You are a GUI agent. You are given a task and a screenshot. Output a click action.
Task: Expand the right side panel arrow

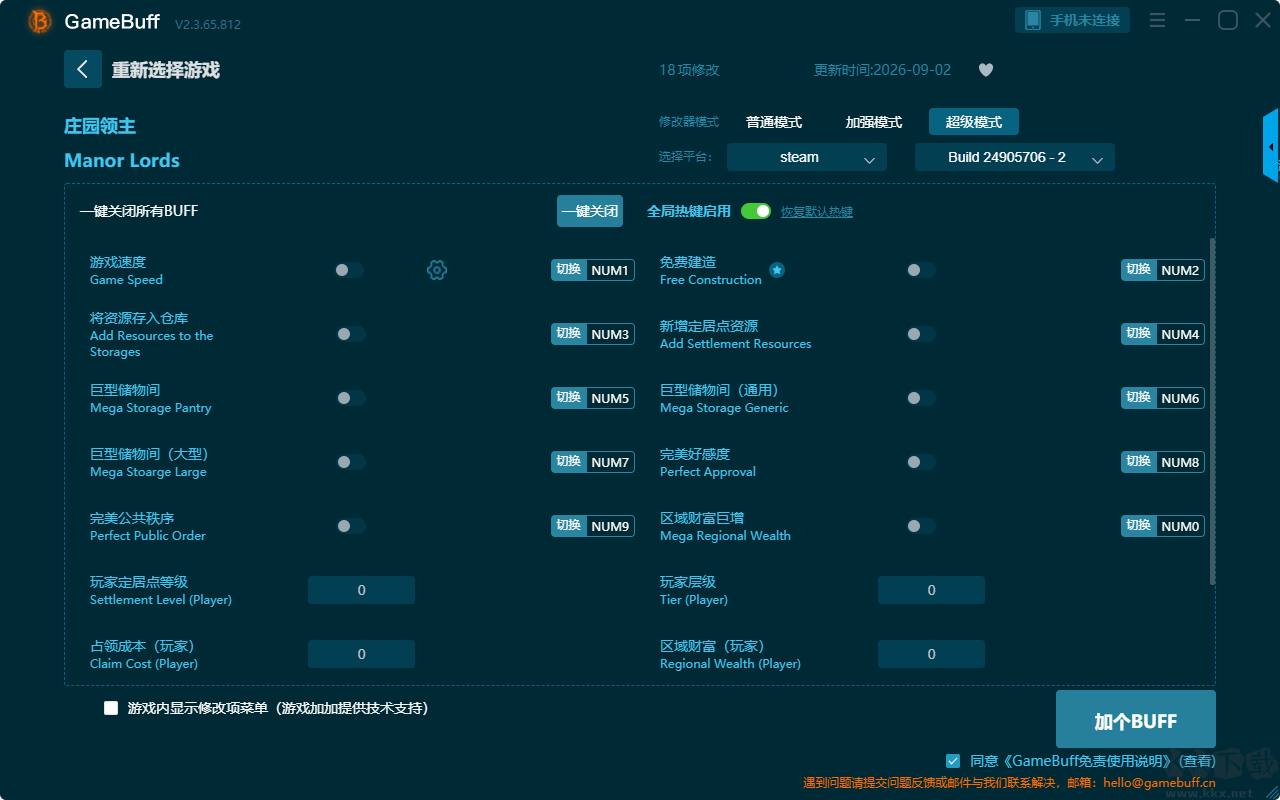(1271, 146)
